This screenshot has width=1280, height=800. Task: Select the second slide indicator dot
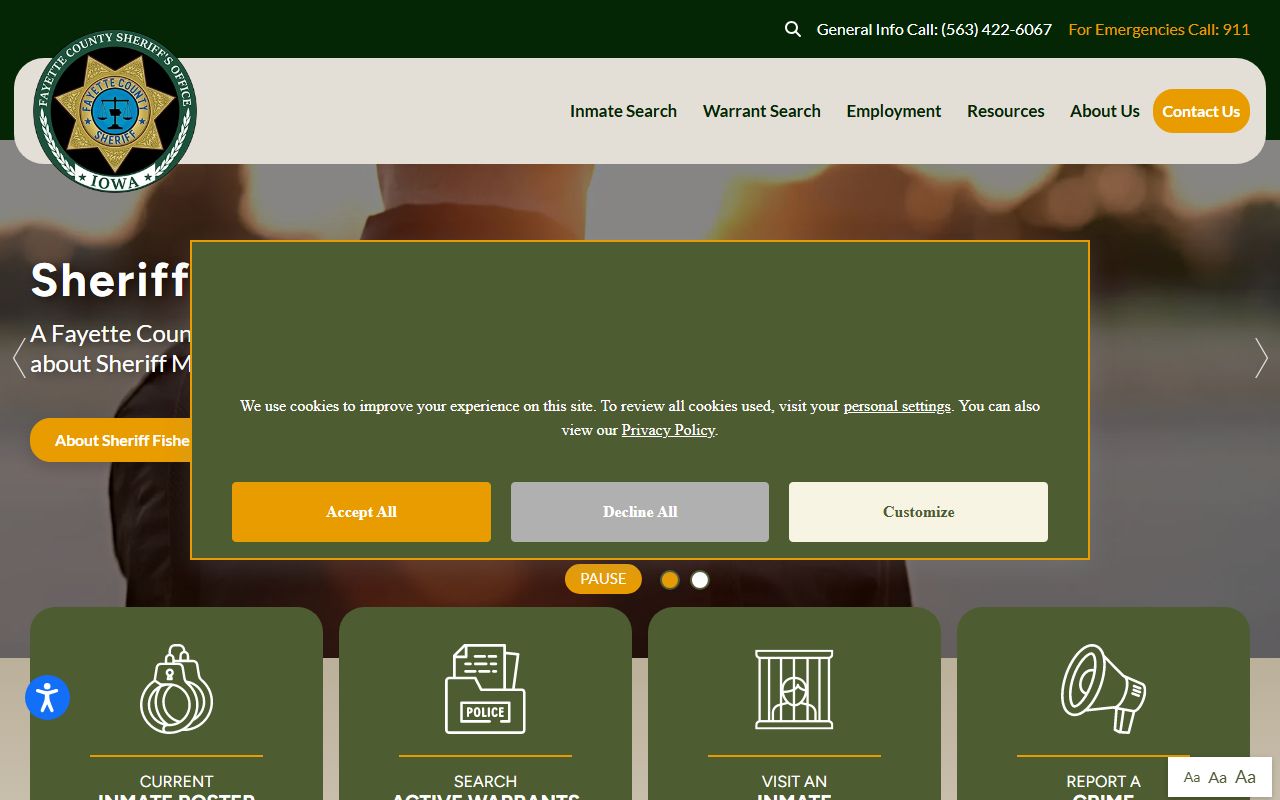700,580
